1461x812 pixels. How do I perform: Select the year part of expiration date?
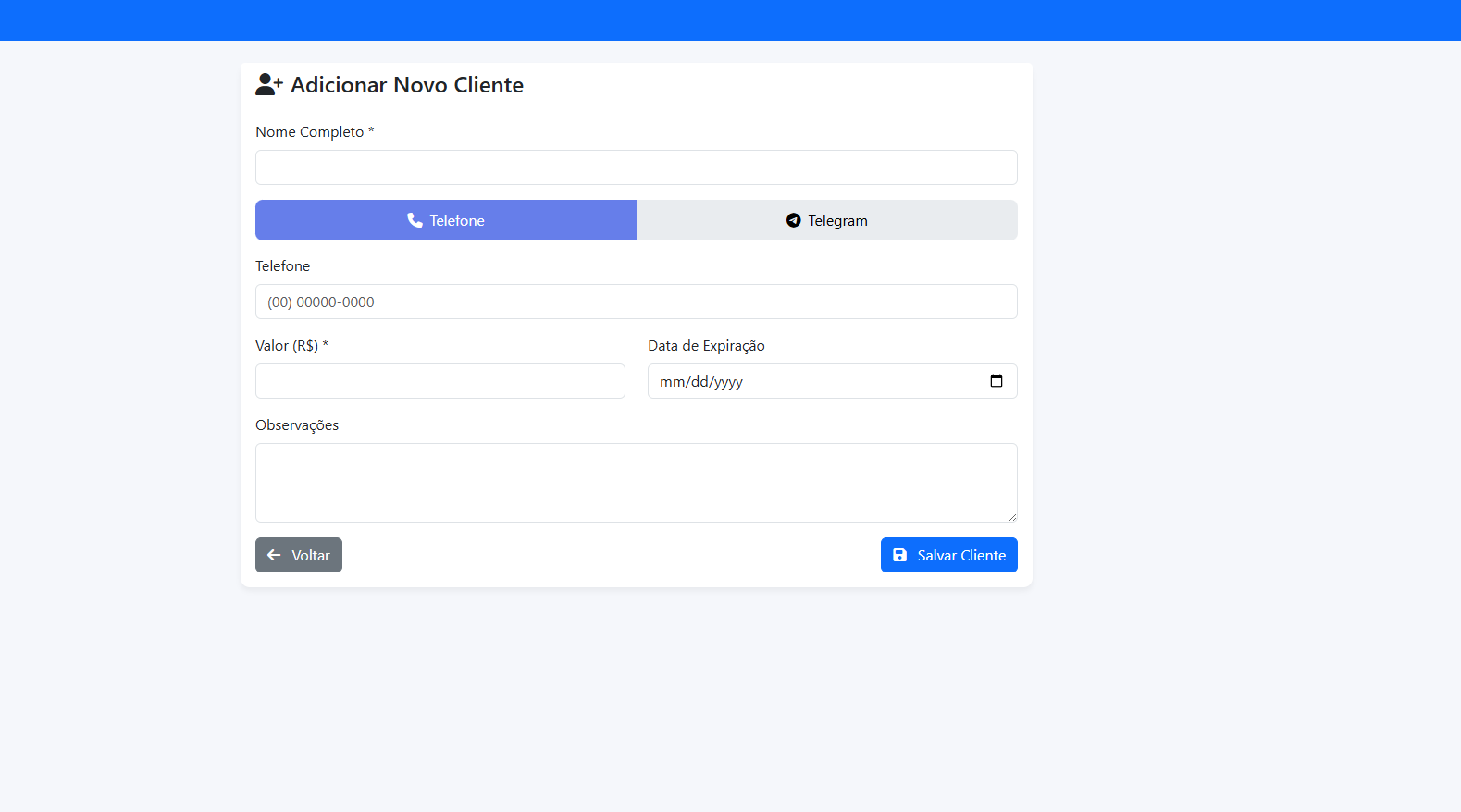pos(728,382)
